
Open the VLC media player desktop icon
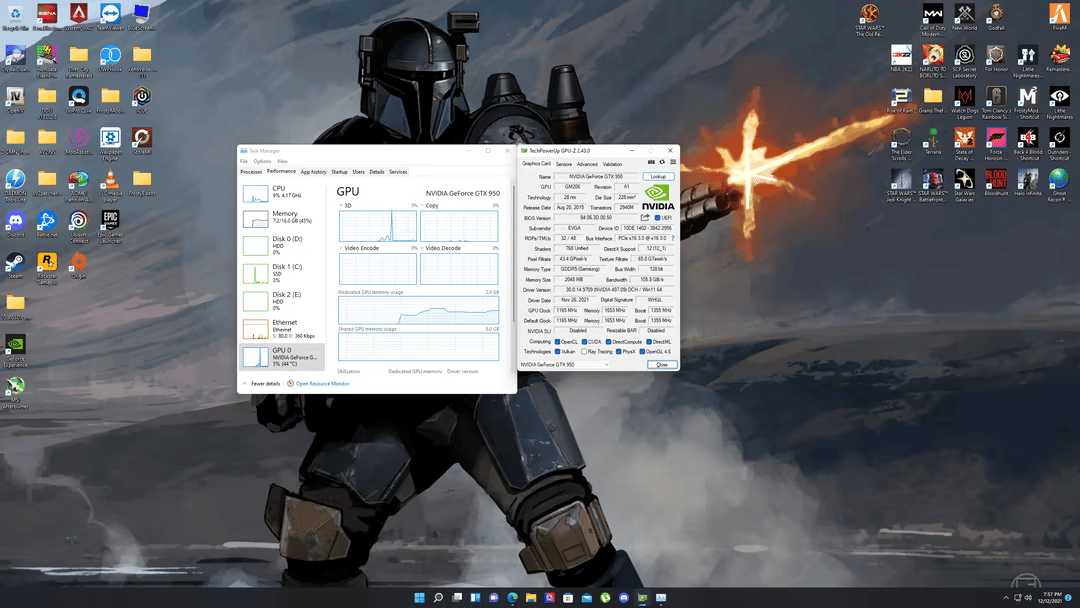[110, 183]
